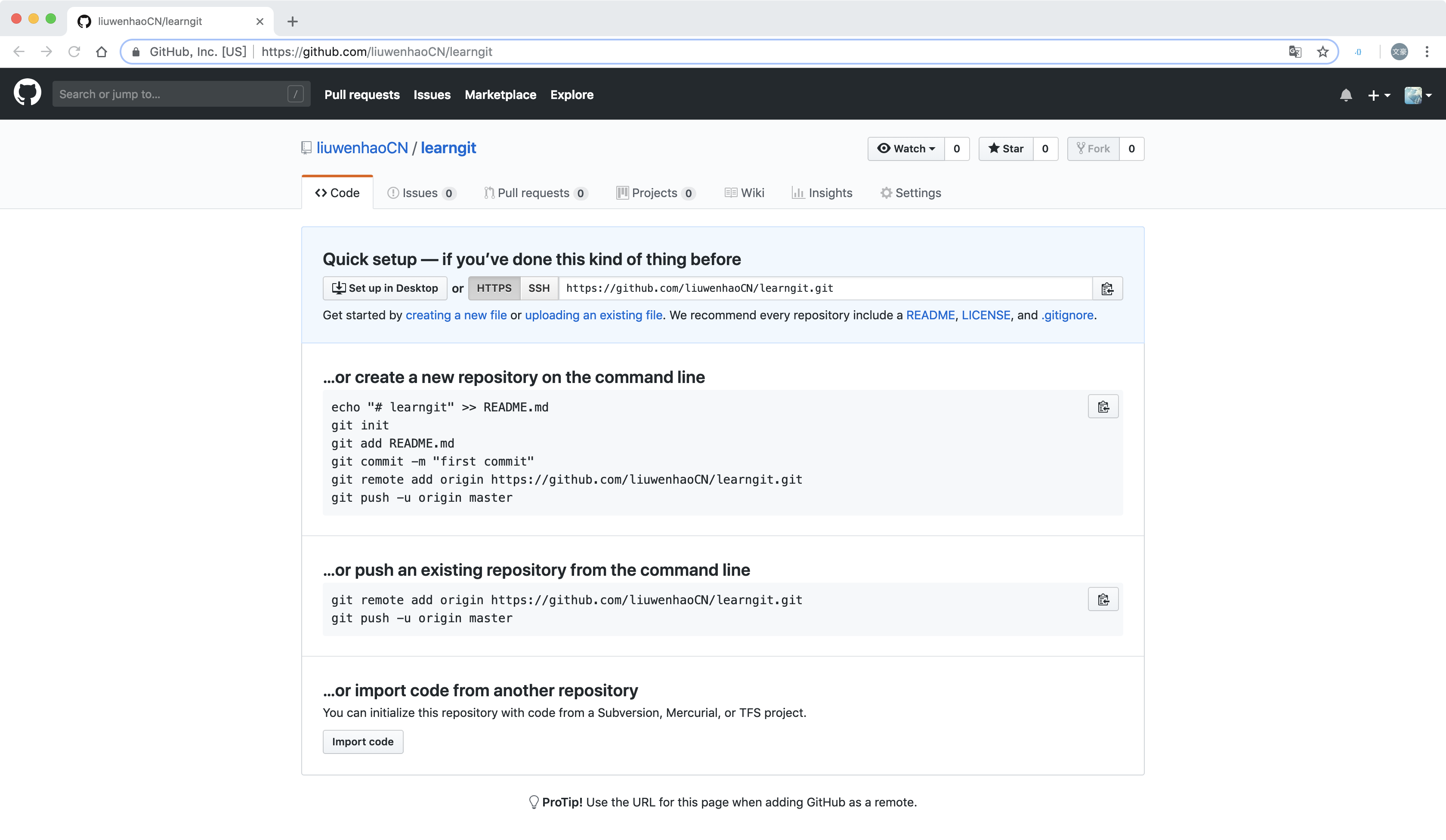Screen dimensions: 1446x840
Task: Reload the current page
Action: tap(74, 52)
